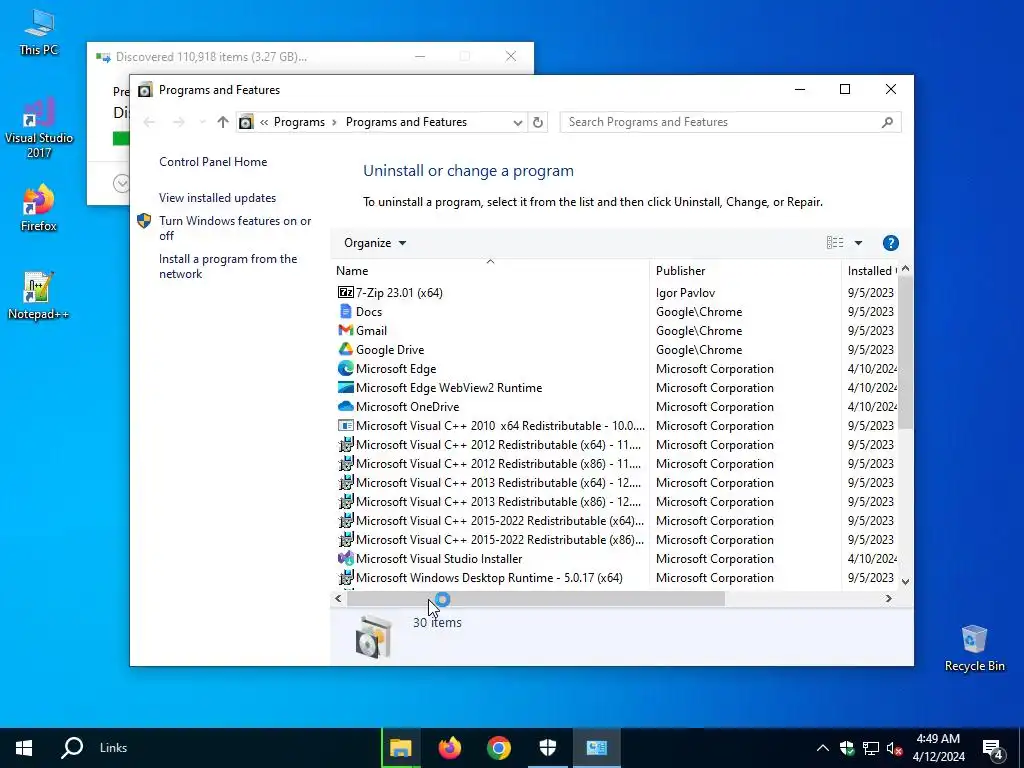Click the Microsoft Edge icon in list

pyautogui.click(x=345, y=368)
